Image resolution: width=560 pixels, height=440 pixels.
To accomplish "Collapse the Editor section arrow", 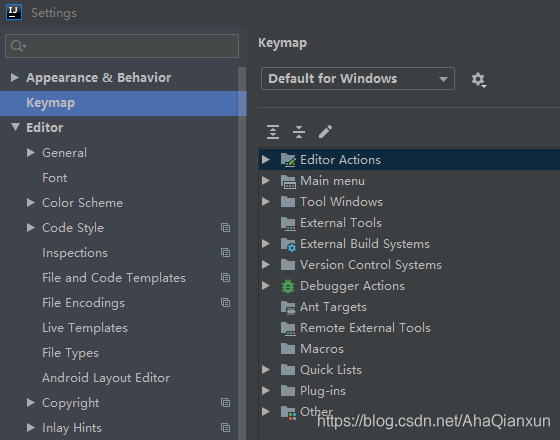I will [15, 127].
